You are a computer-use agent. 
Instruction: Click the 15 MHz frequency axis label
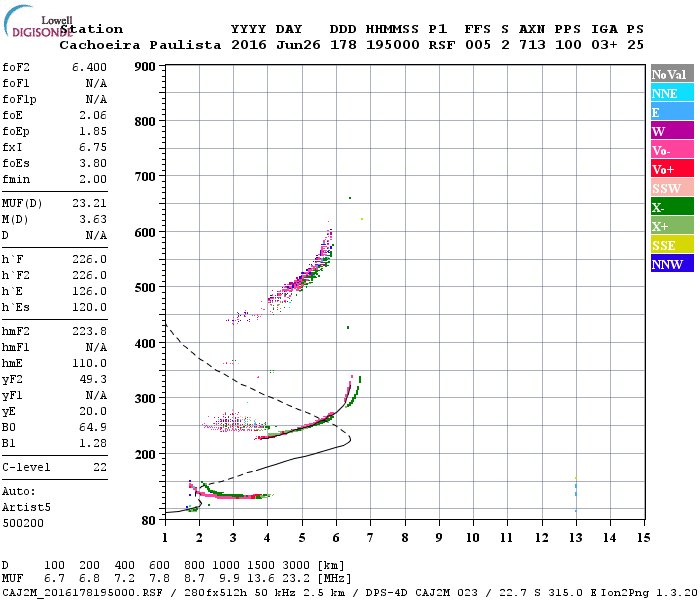pos(643,538)
